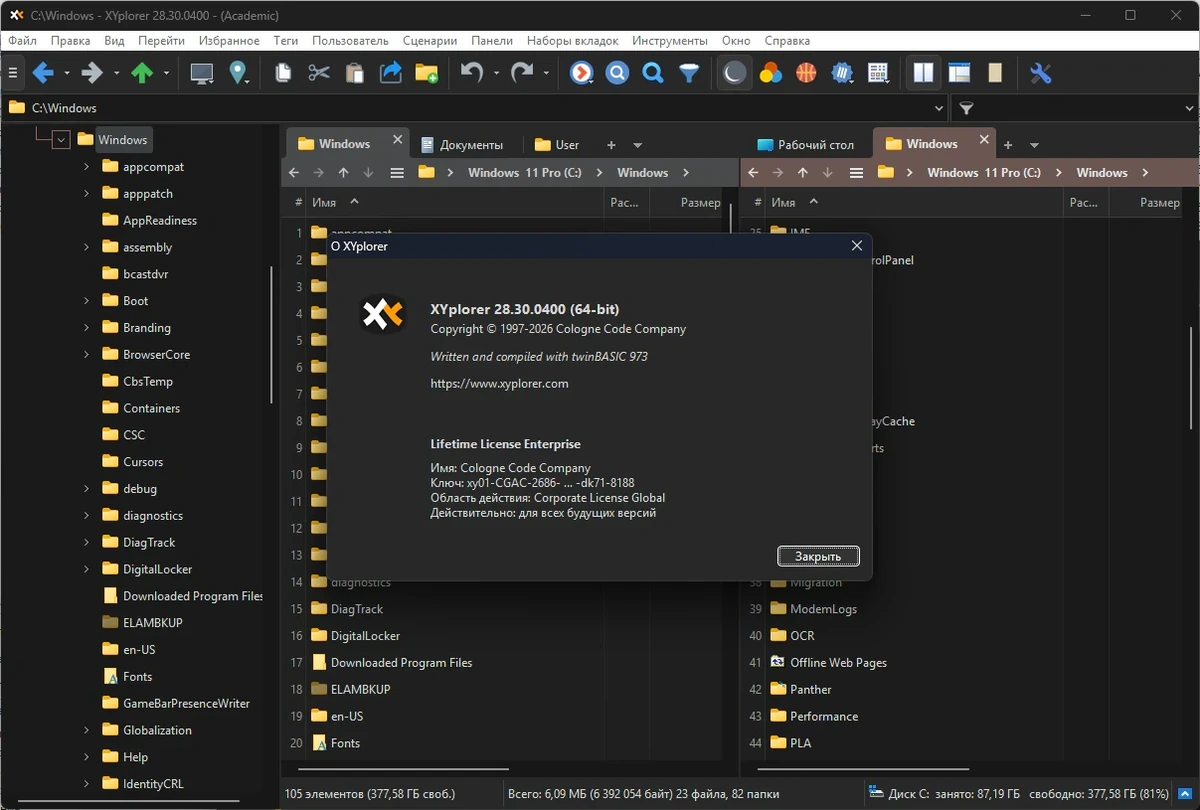Click the Cut scissors icon
This screenshot has width=1200, height=810.
click(319, 73)
